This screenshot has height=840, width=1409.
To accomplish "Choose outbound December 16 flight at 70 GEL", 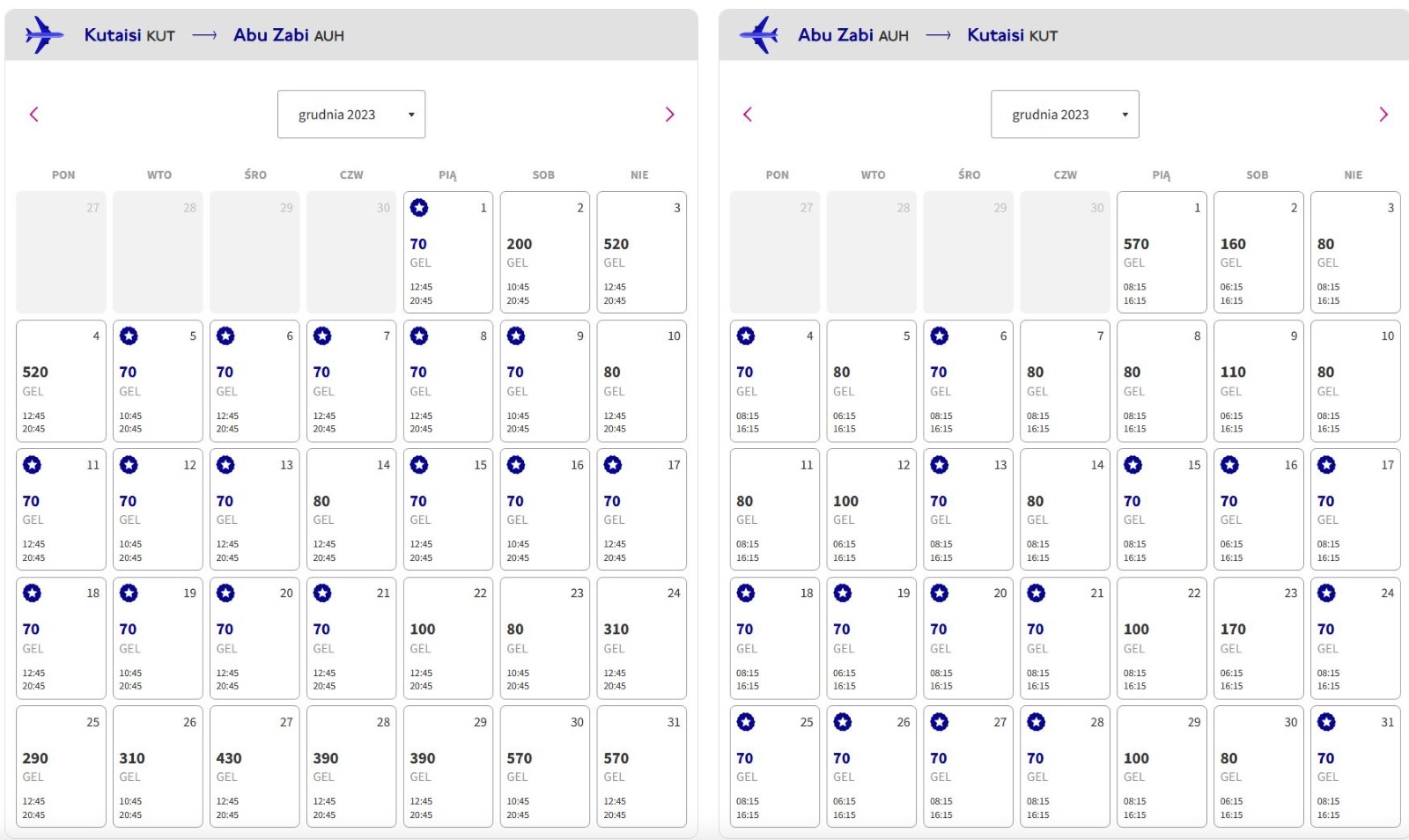I will [545, 510].
